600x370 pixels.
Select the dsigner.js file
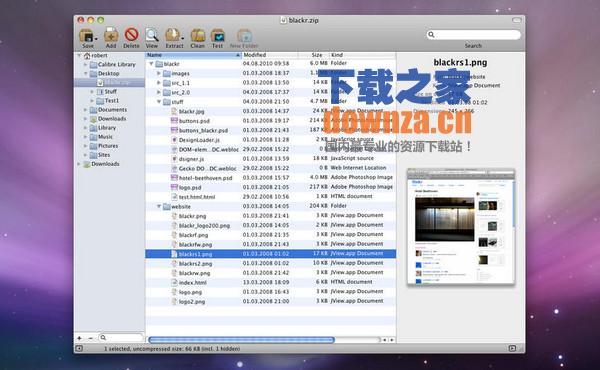pyautogui.click(x=191, y=159)
